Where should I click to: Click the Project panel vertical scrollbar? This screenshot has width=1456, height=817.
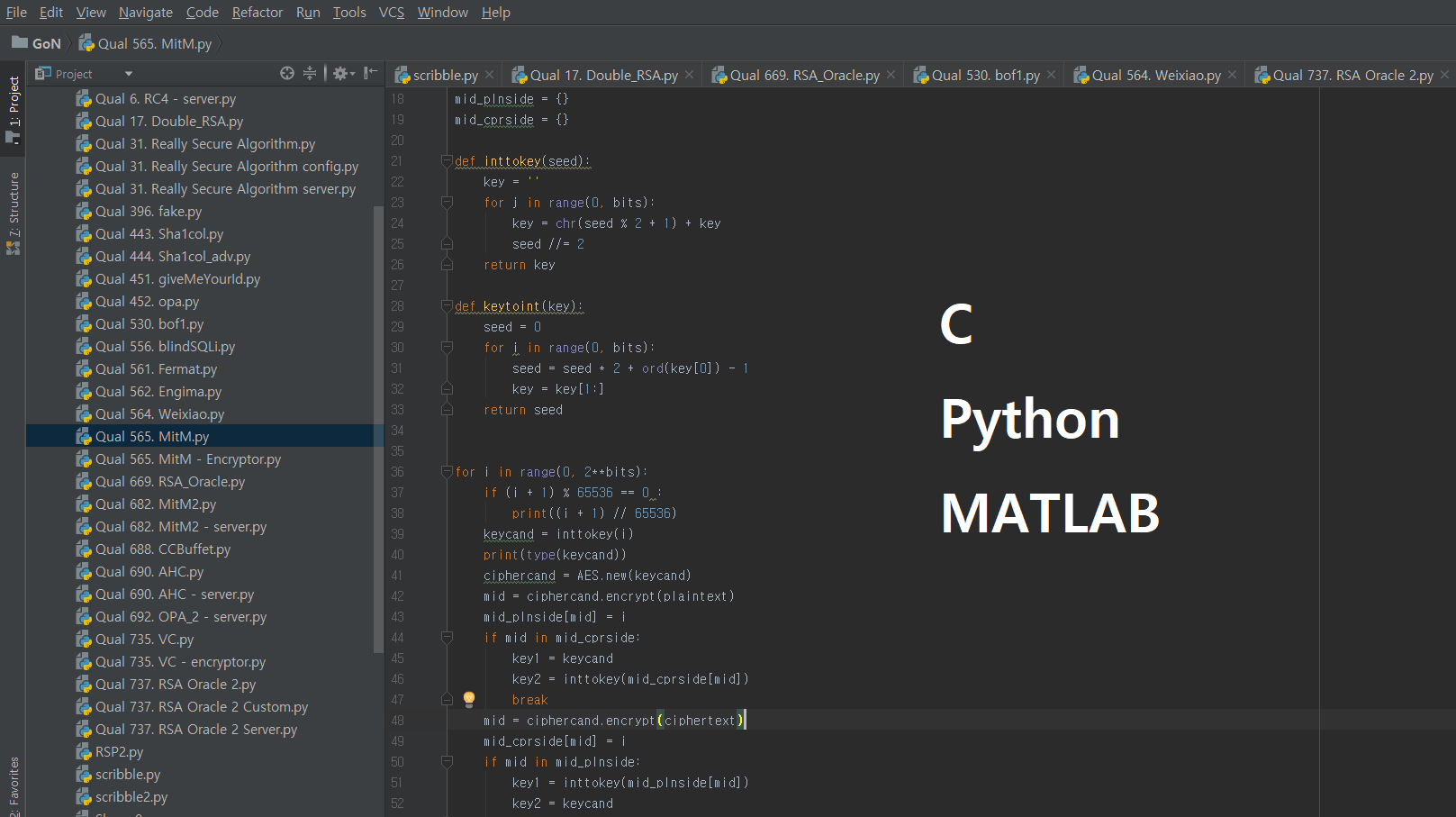pos(378,429)
